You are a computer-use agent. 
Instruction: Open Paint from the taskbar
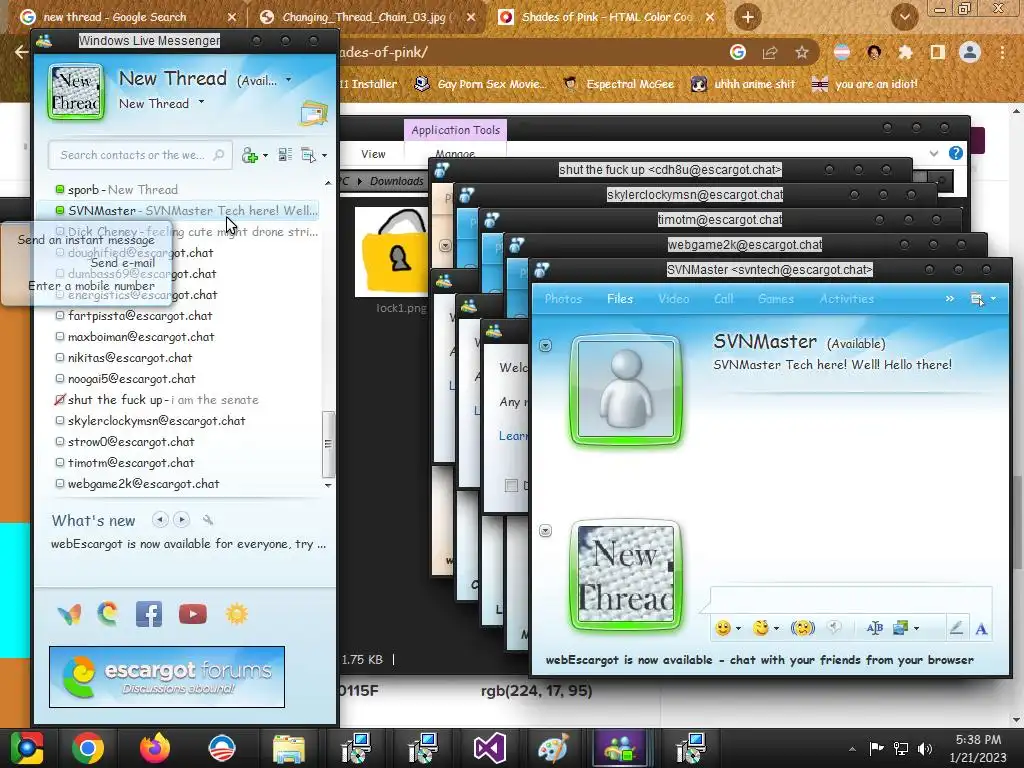point(553,748)
